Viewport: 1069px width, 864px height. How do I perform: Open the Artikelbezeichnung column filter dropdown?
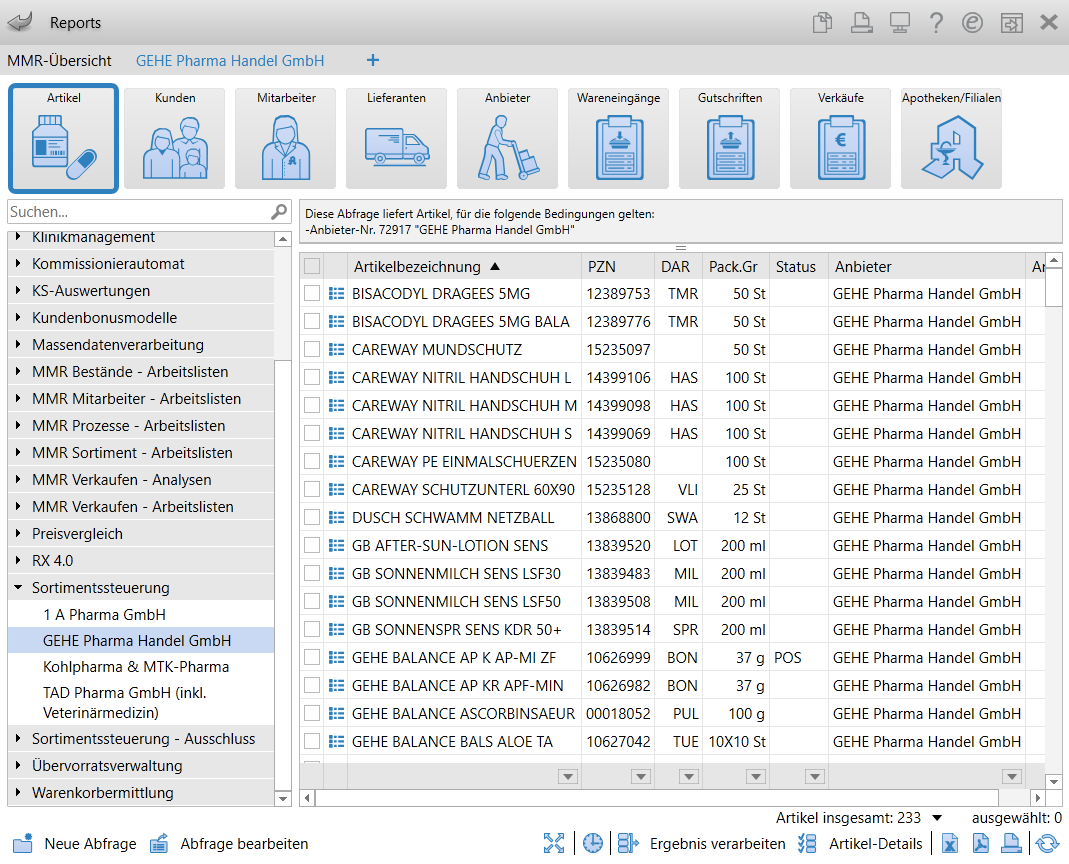(x=568, y=776)
